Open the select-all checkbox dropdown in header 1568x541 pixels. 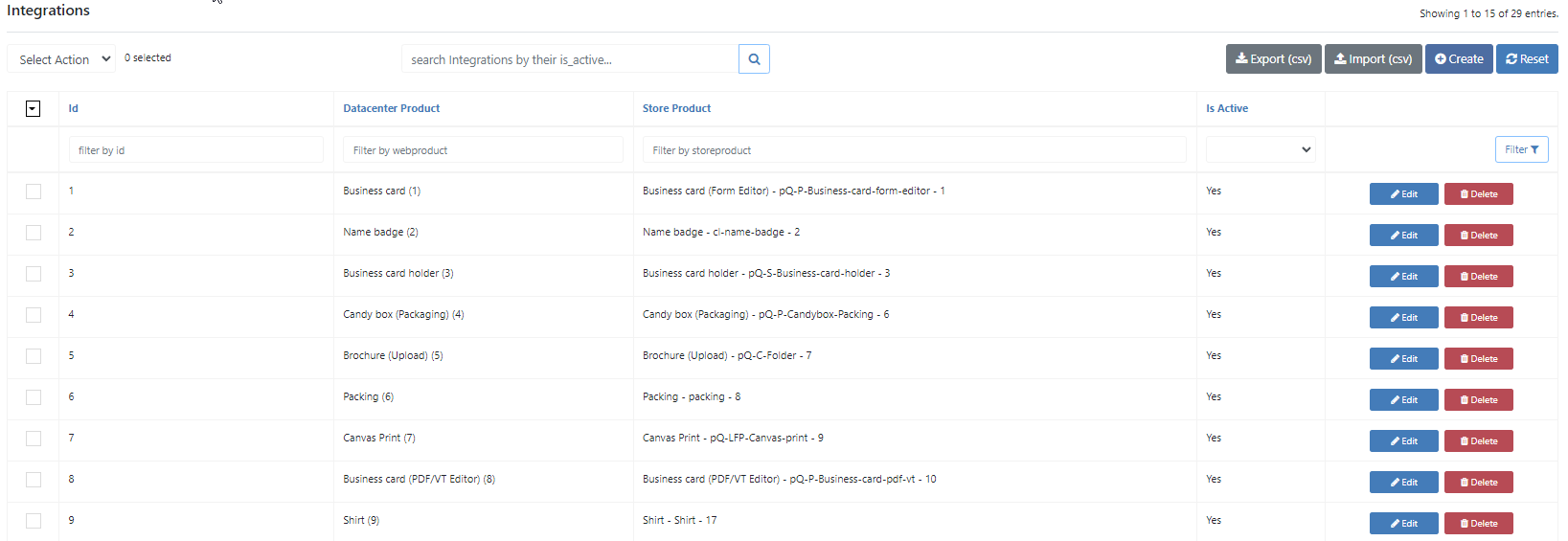[x=33, y=109]
